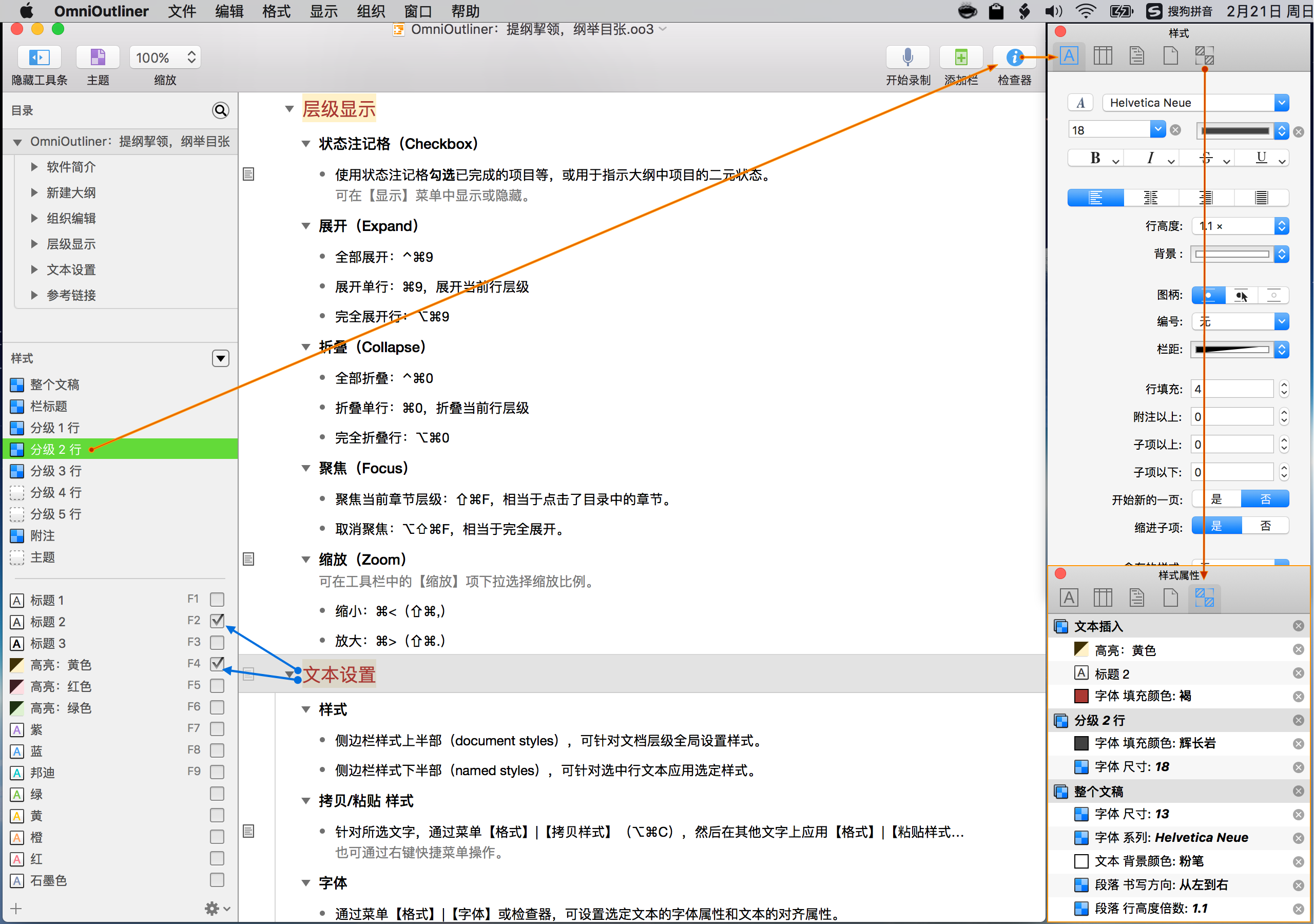The image size is (1314, 924).
Task: Click the plus icon to add style
Action: [x=16, y=908]
